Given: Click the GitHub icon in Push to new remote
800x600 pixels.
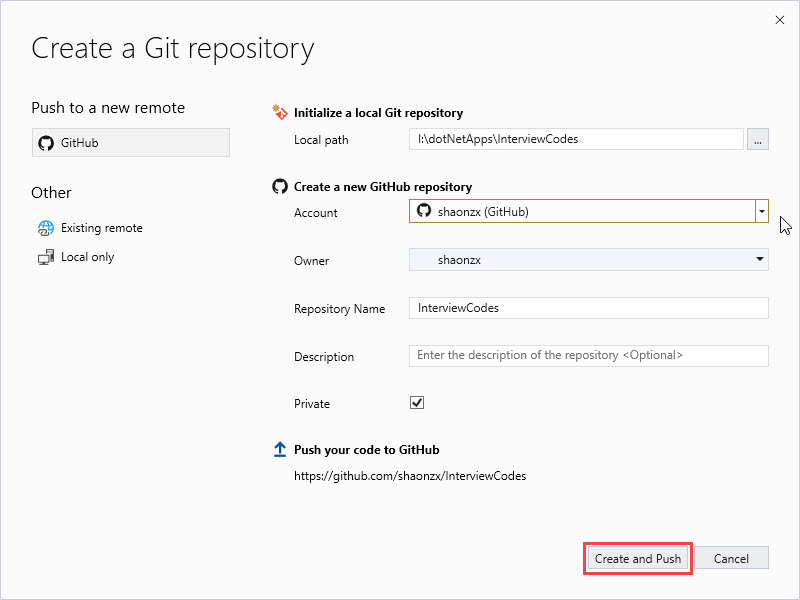Looking at the screenshot, I should pyautogui.click(x=45, y=143).
